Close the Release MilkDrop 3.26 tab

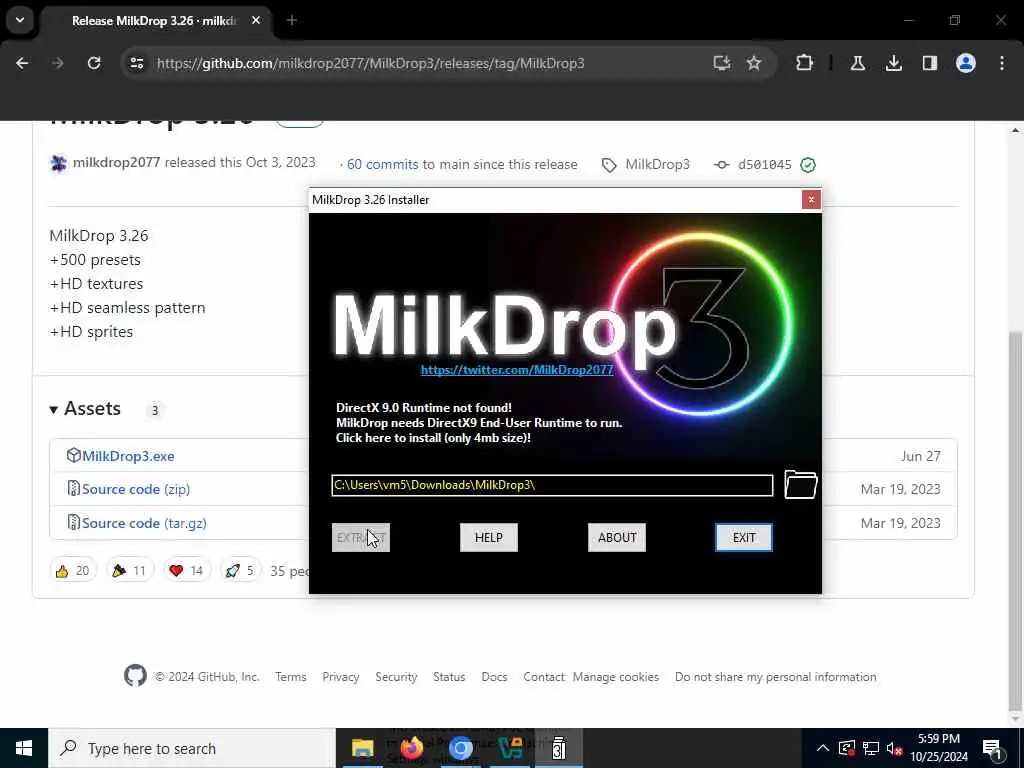pyautogui.click(x=256, y=20)
